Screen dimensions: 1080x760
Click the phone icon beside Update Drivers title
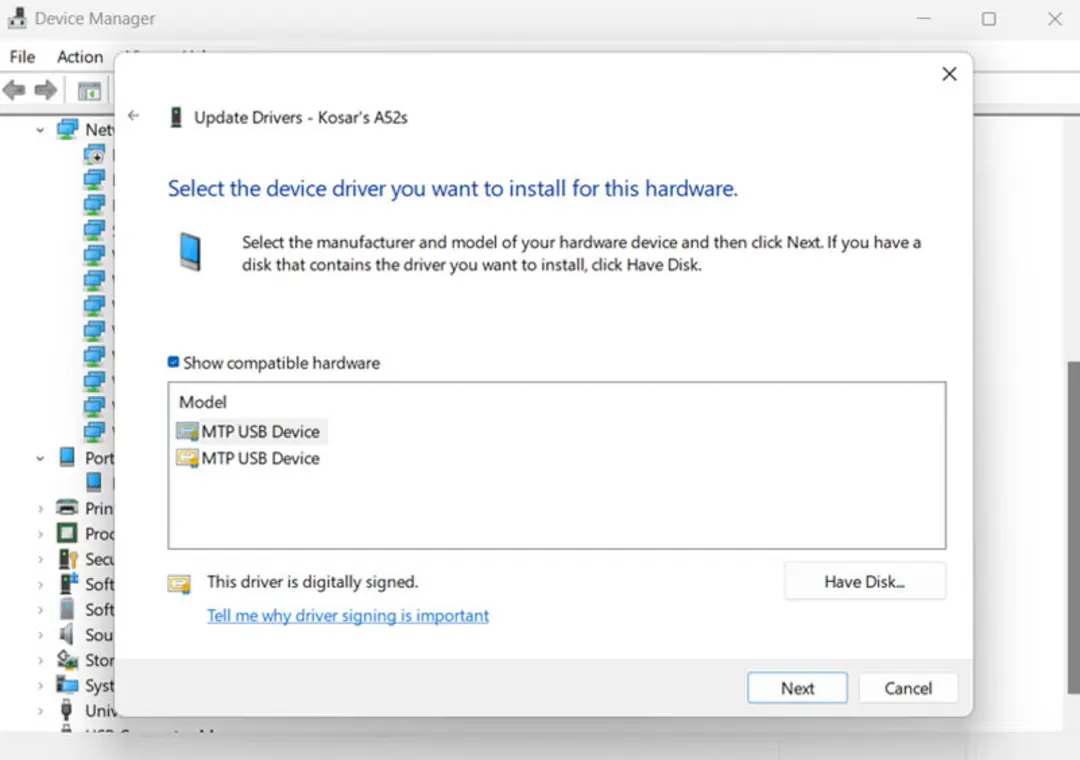pos(176,117)
